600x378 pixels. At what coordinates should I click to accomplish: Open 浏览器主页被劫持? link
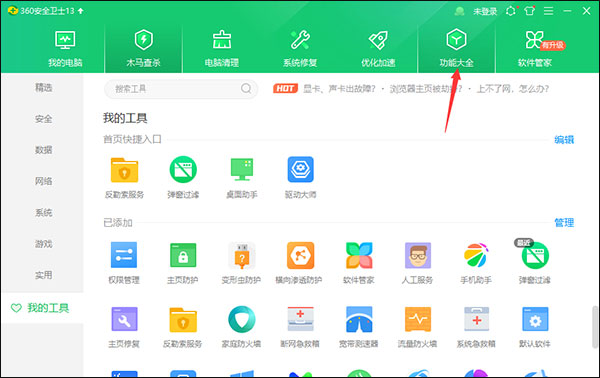tap(426, 89)
